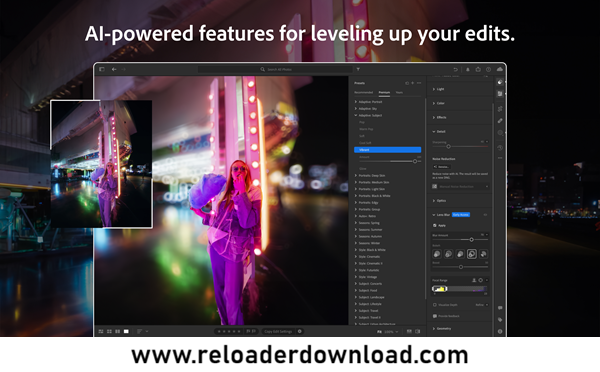Click the undo arrow icon
This screenshot has height=372, width=600.
(x=455, y=69)
